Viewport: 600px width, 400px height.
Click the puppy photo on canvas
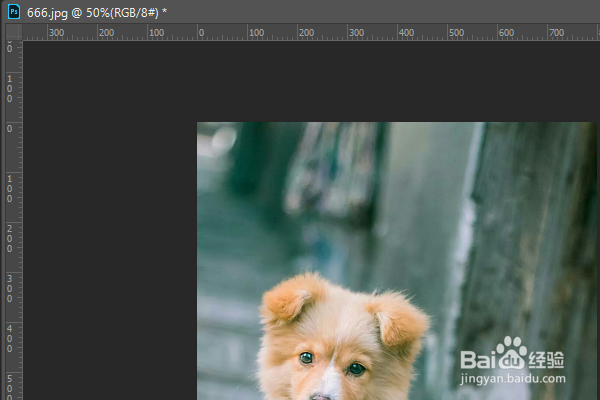pyautogui.click(x=396, y=261)
